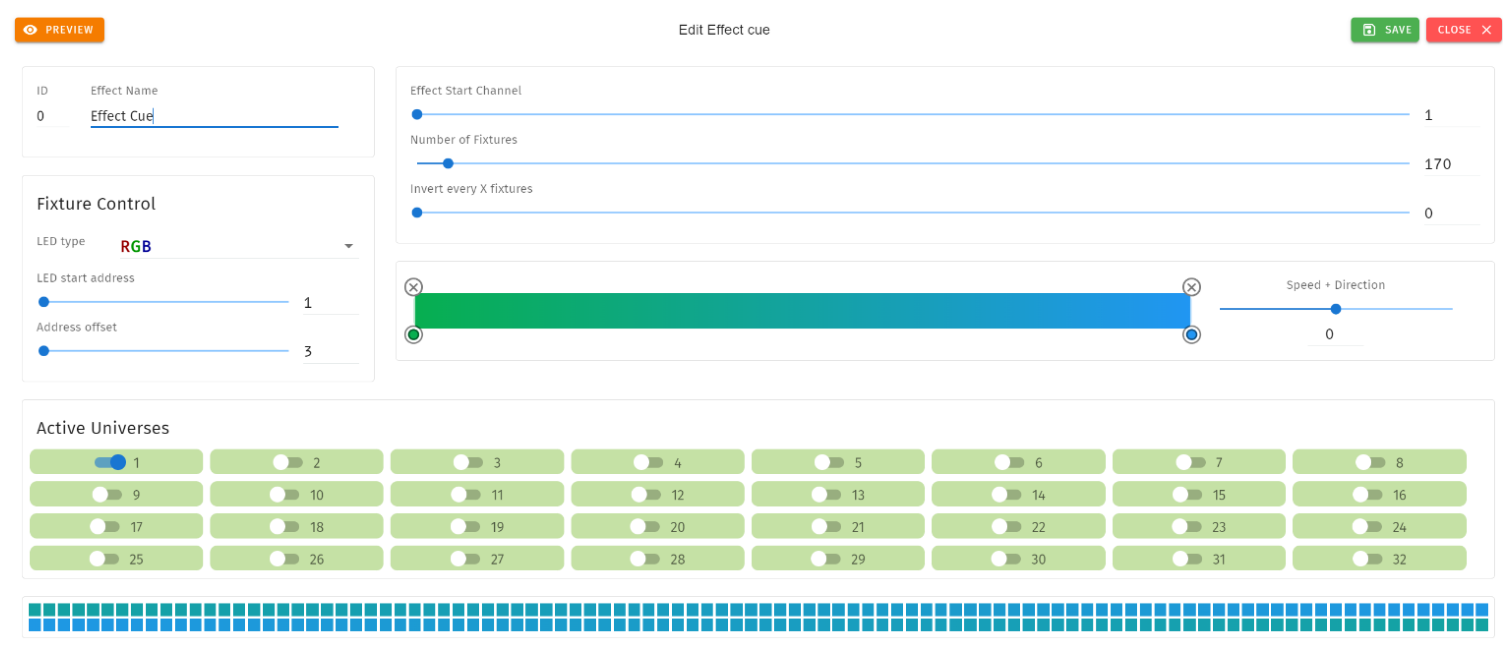Screen dimensions: 1503x660
Task: Enable universe 5 toggle
Action: (829, 462)
